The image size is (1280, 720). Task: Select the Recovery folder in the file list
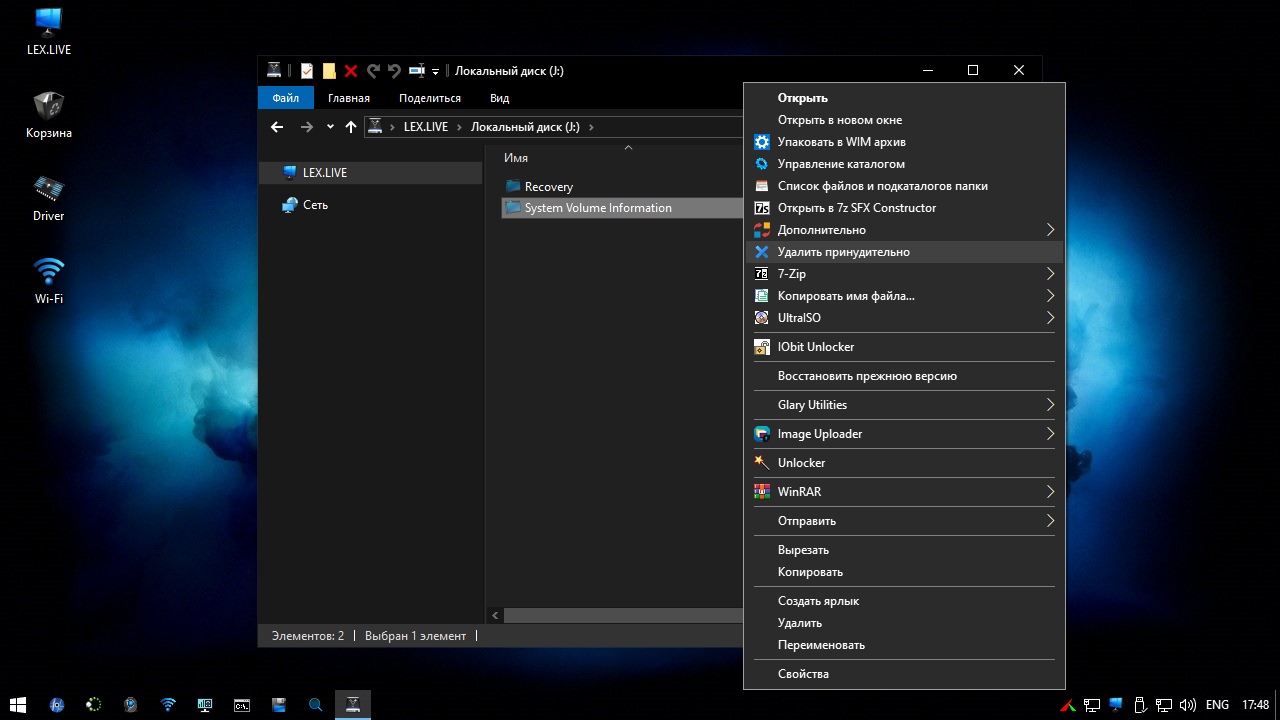[548, 187]
